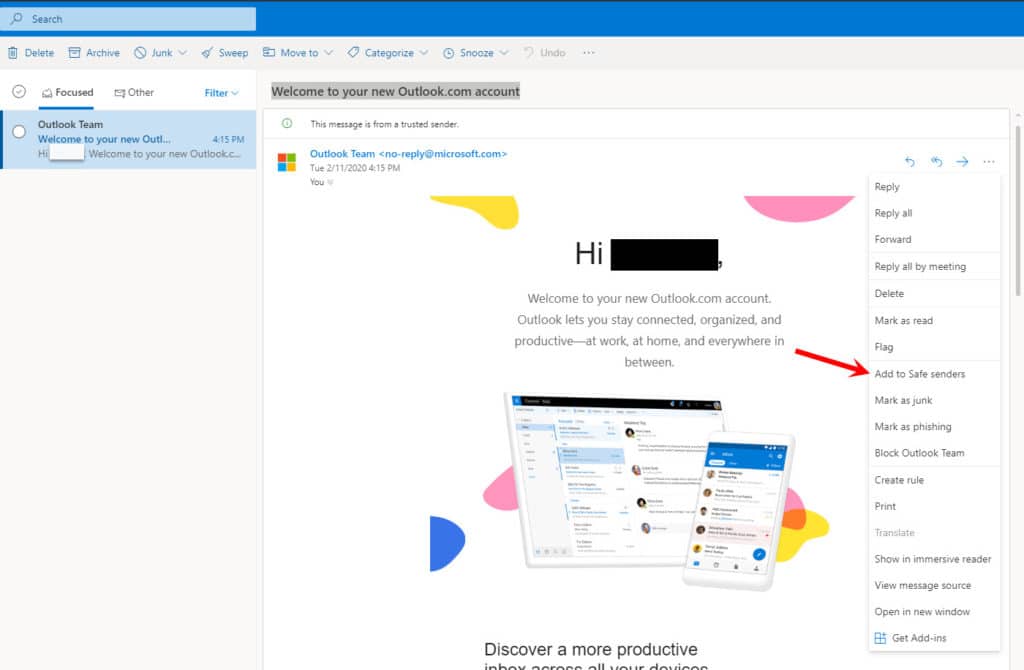Select the Reply all icon in the message header
The image size is (1024, 670).
[935, 161]
